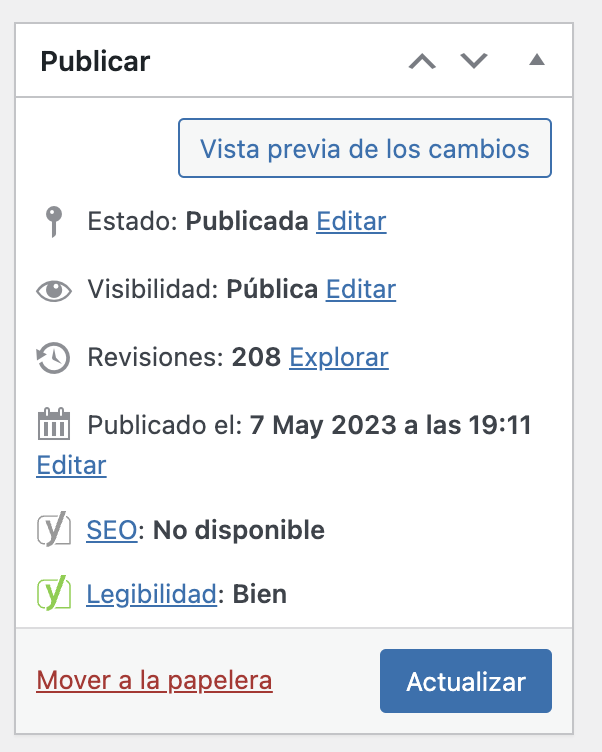This screenshot has width=602, height=752.
Task: Collapse the Publicar panel using triangle toggle
Action: [x=536, y=61]
